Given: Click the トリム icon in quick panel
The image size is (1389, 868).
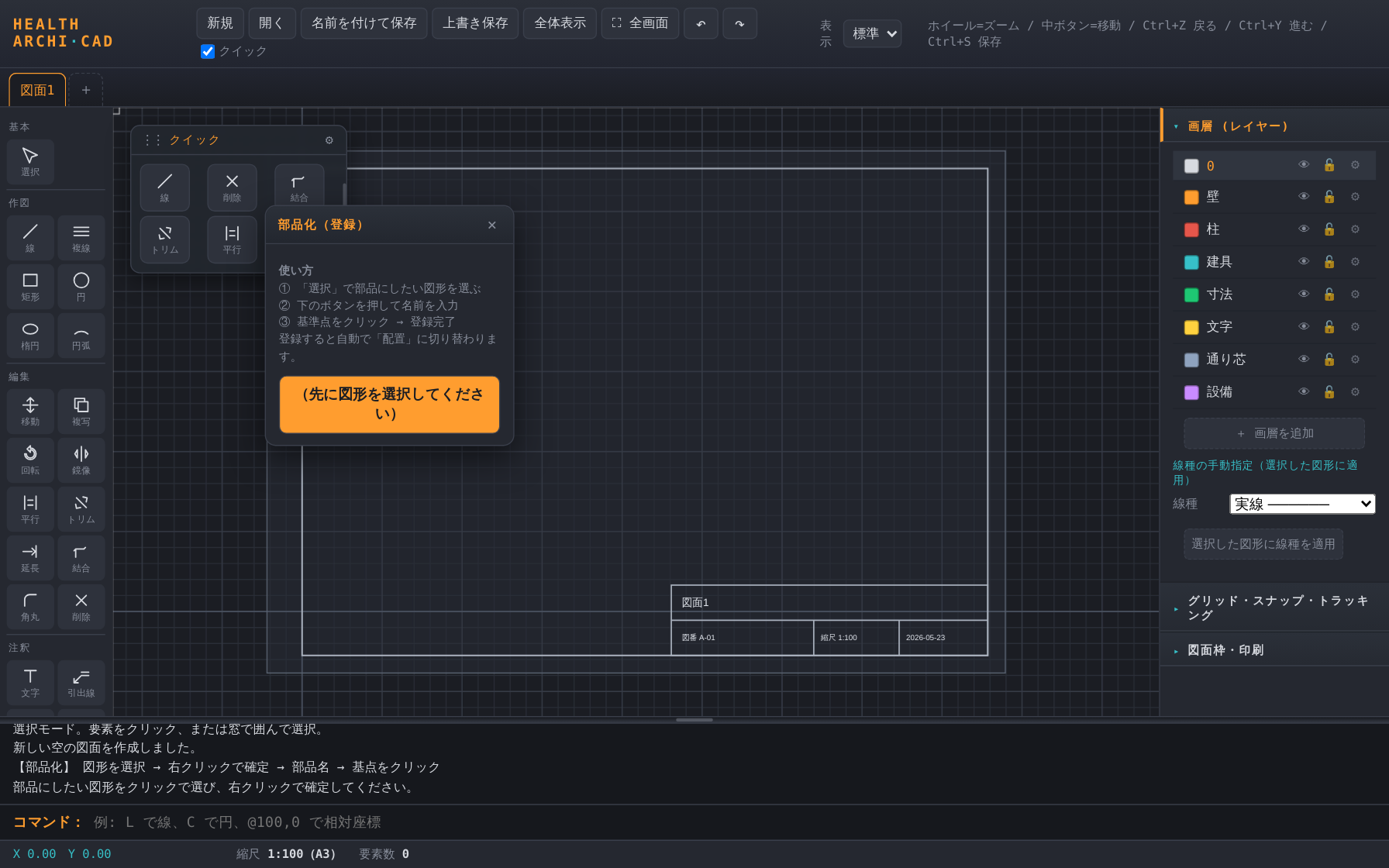Looking at the screenshot, I should (x=165, y=240).
